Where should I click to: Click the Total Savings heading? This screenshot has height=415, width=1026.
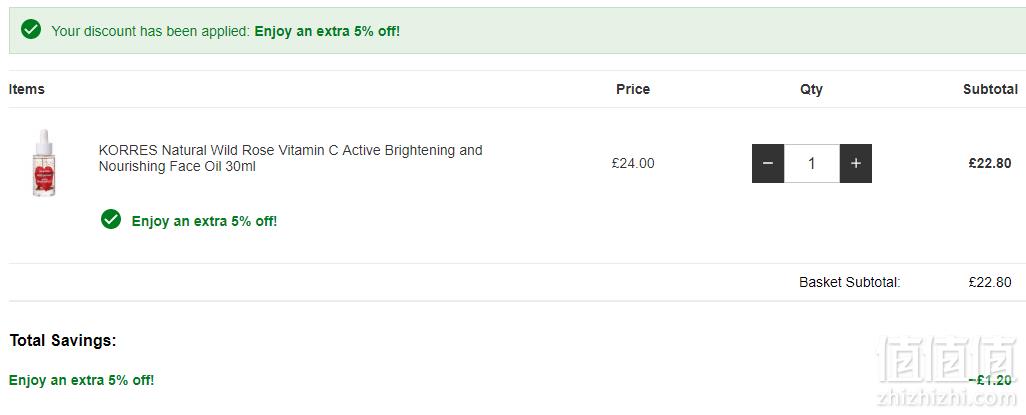coord(63,341)
